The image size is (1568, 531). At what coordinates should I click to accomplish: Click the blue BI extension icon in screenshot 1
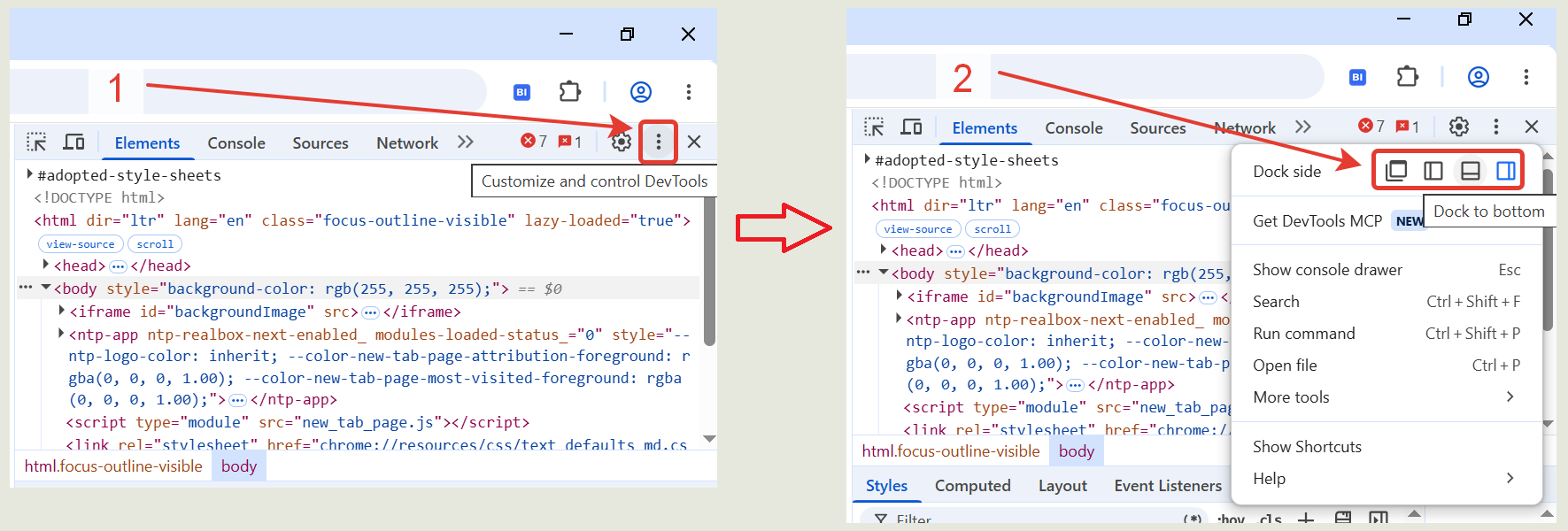click(x=522, y=92)
